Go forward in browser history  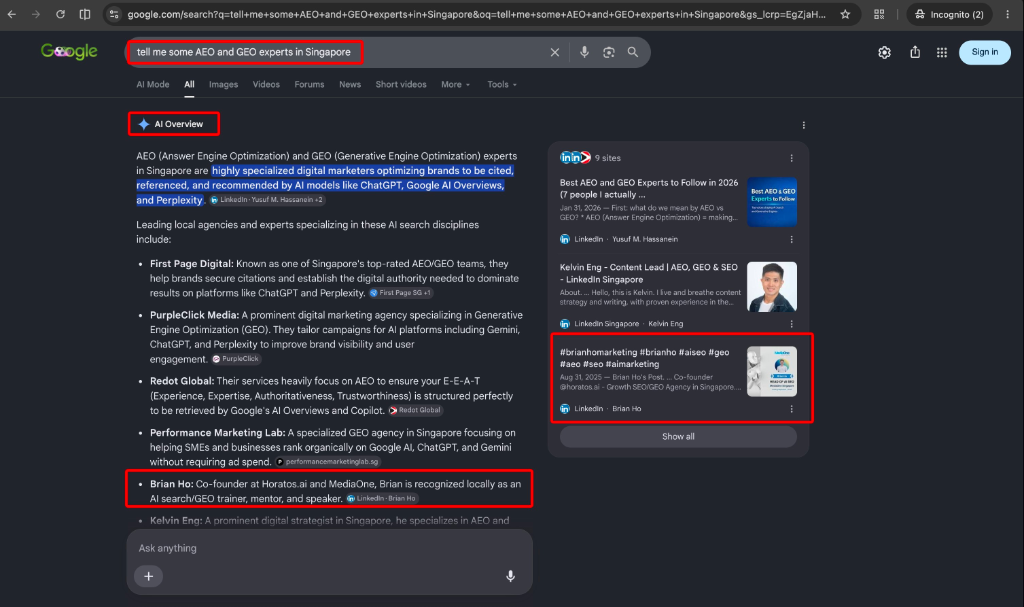[36, 14]
